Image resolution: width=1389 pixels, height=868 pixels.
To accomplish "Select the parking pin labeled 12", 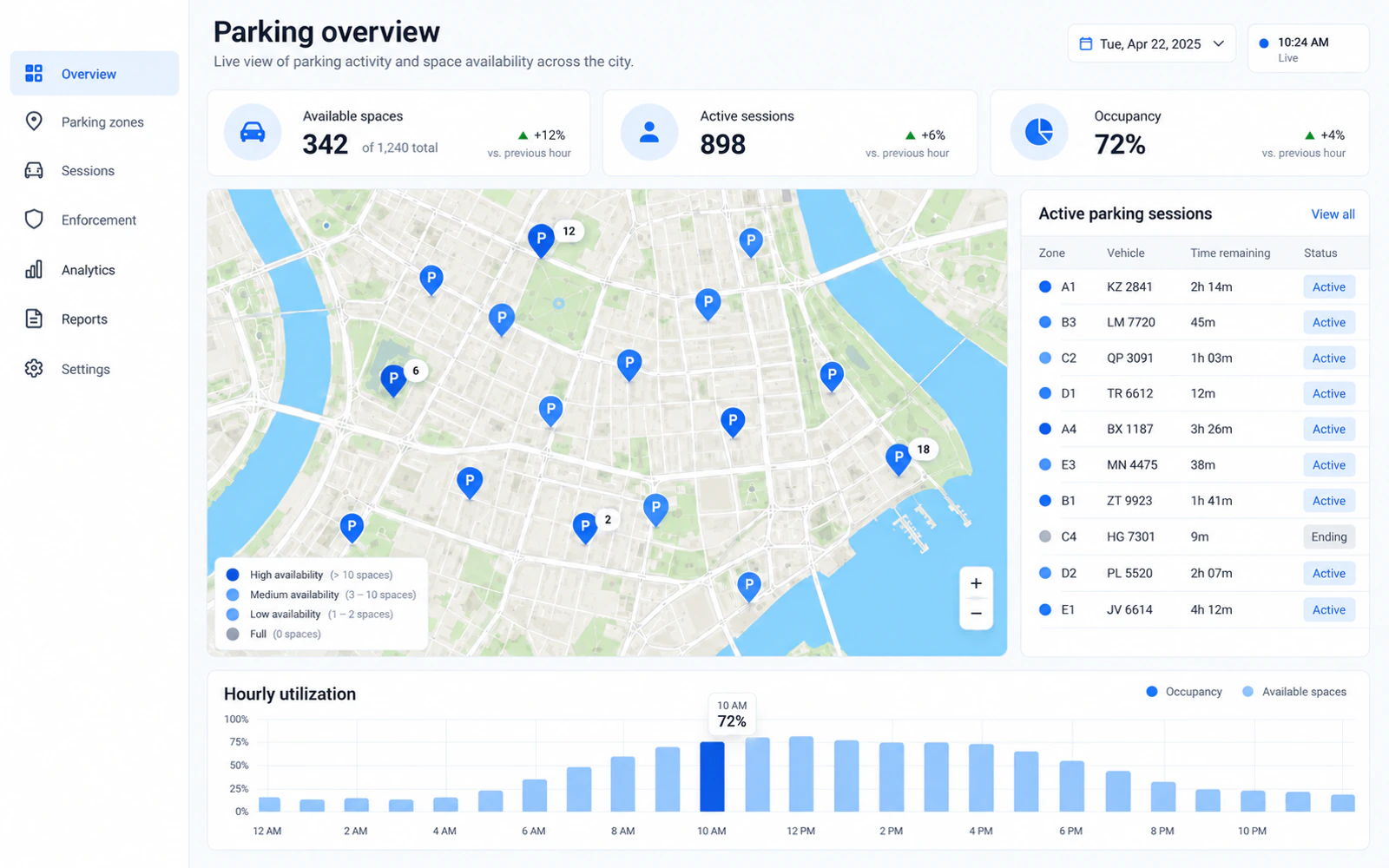I will pos(541,240).
